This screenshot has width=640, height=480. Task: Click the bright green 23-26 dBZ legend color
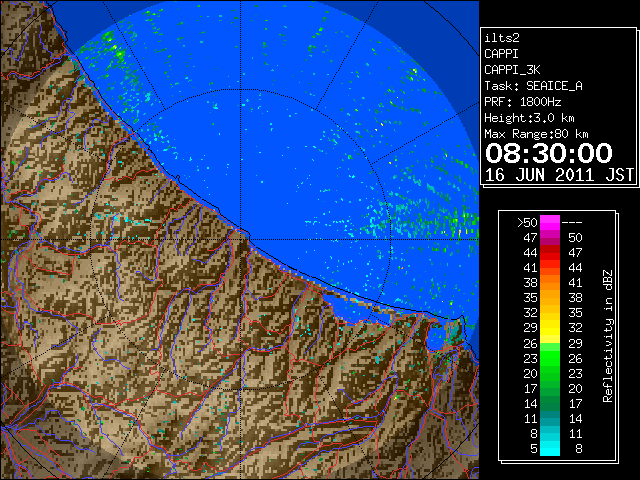click(x=550, y=358)
